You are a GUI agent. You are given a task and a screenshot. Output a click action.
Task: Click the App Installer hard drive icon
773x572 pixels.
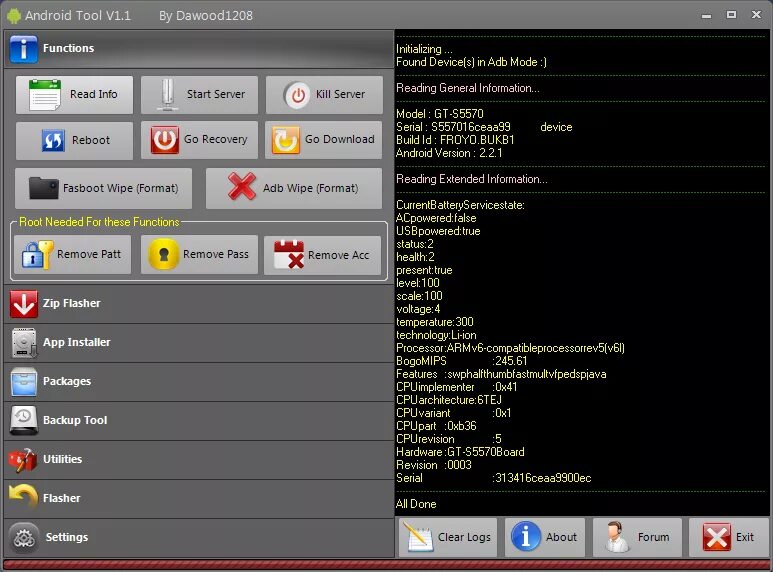click(x=24, y=343)
